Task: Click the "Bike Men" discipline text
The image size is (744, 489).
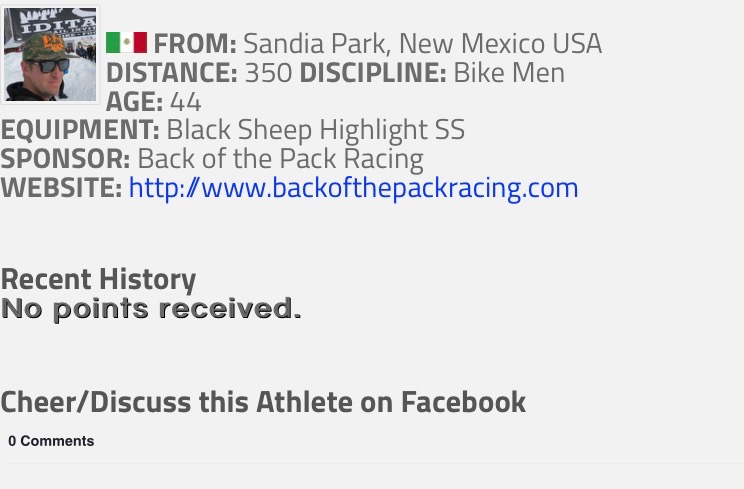Action: [509, 73]
